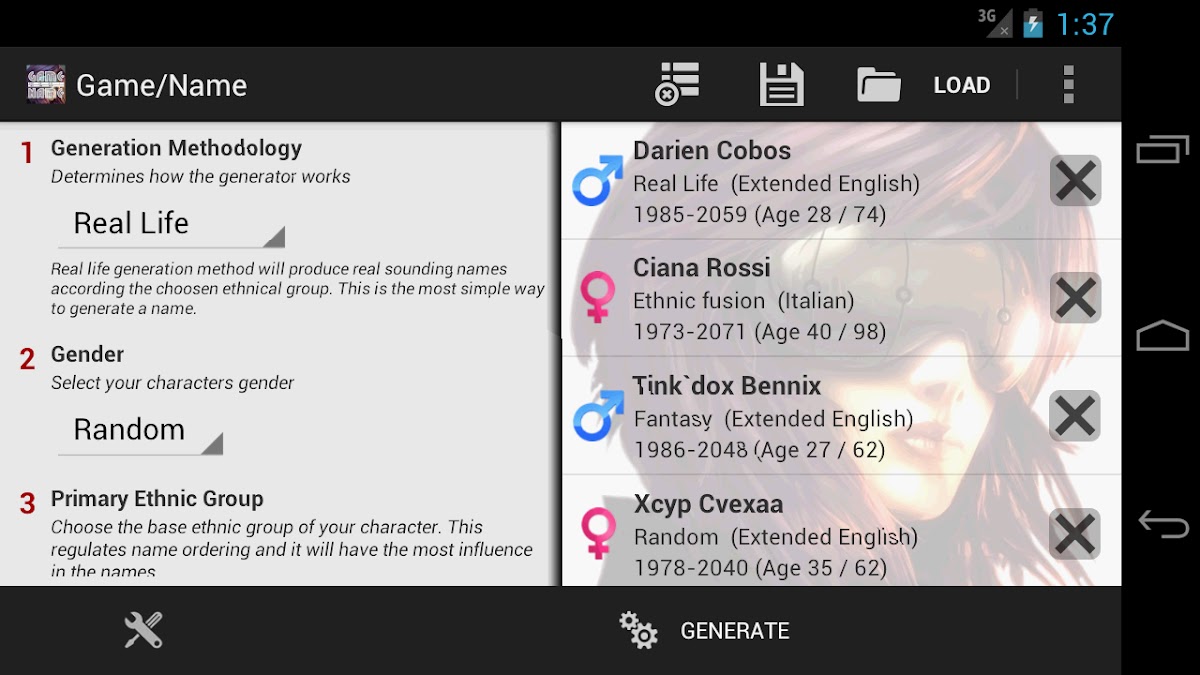Expand the Gender Random dropdown

click(140, 431)
